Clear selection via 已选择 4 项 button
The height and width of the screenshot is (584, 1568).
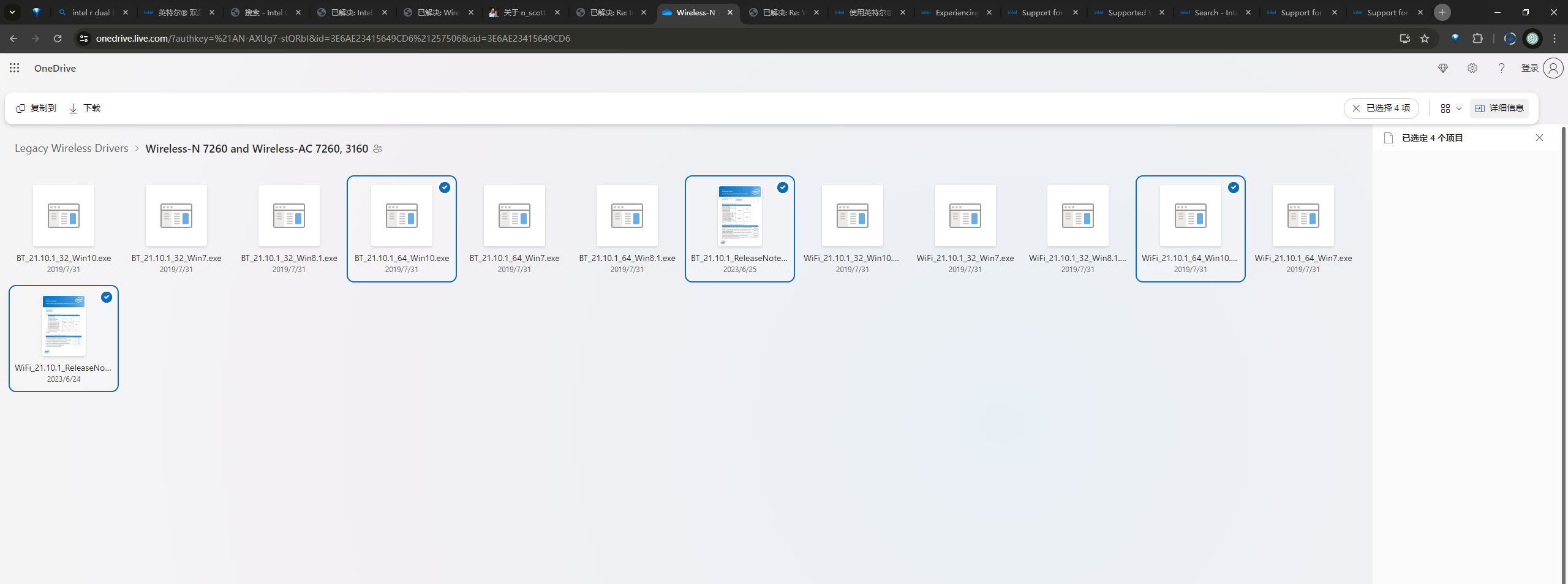1381,108
